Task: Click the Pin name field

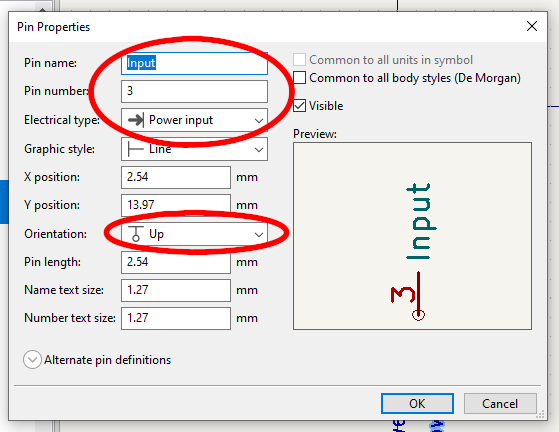Action: tap(194, 63)
